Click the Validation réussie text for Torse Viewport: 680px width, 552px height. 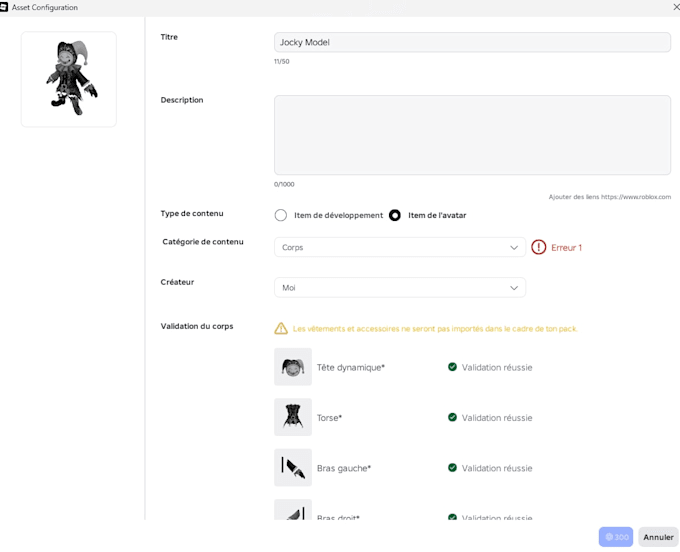click(497, 418)
